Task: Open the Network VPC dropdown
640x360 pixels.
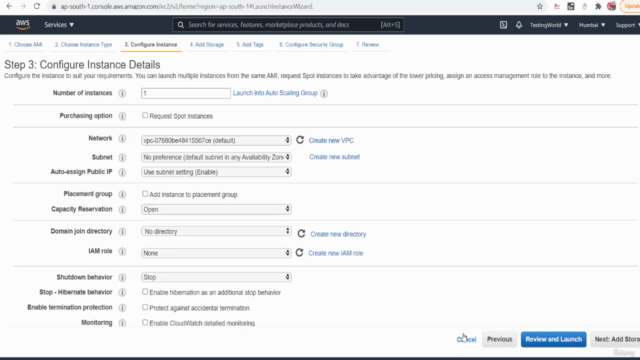Action: (216, 140)
